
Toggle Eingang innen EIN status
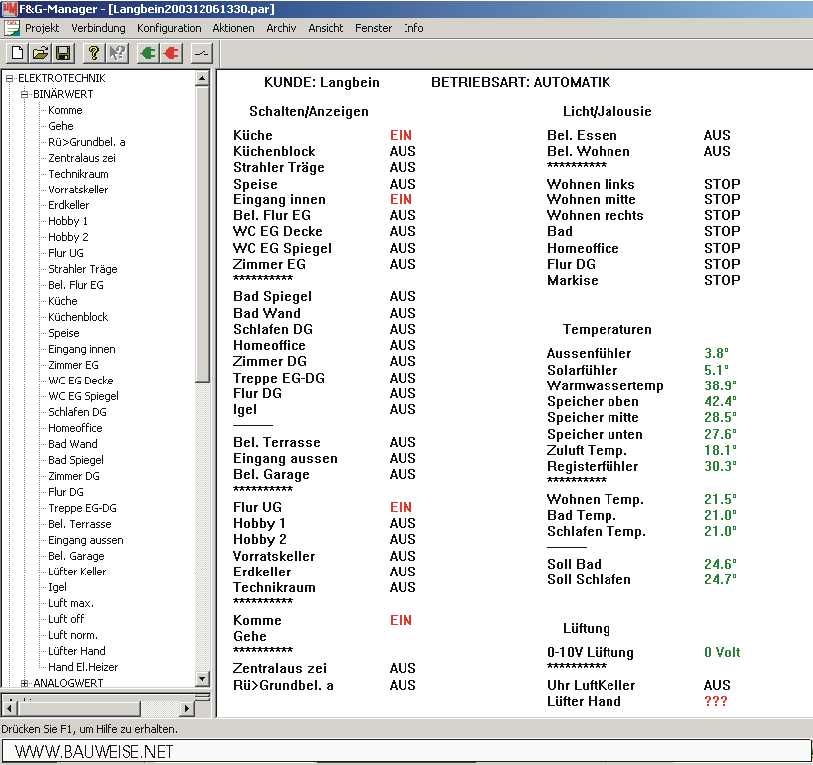(400, 199)
